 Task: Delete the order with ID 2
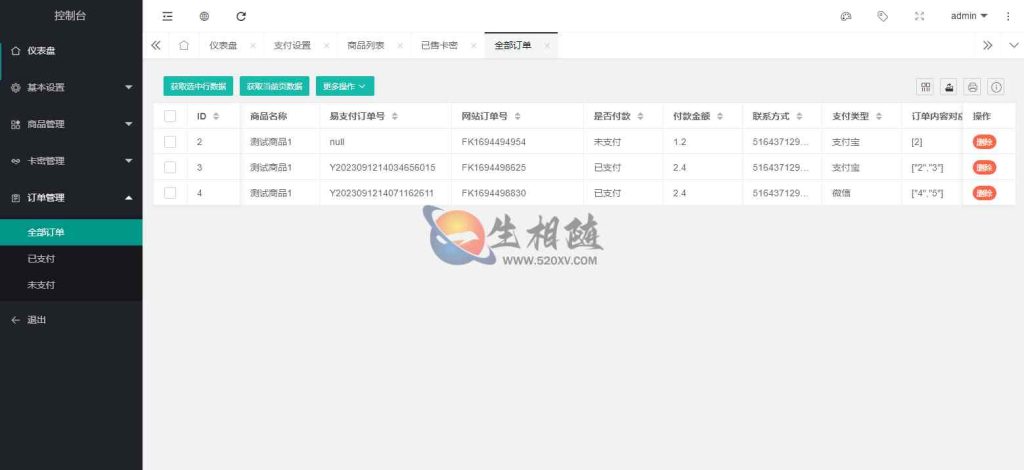click(x=984, y=142)
